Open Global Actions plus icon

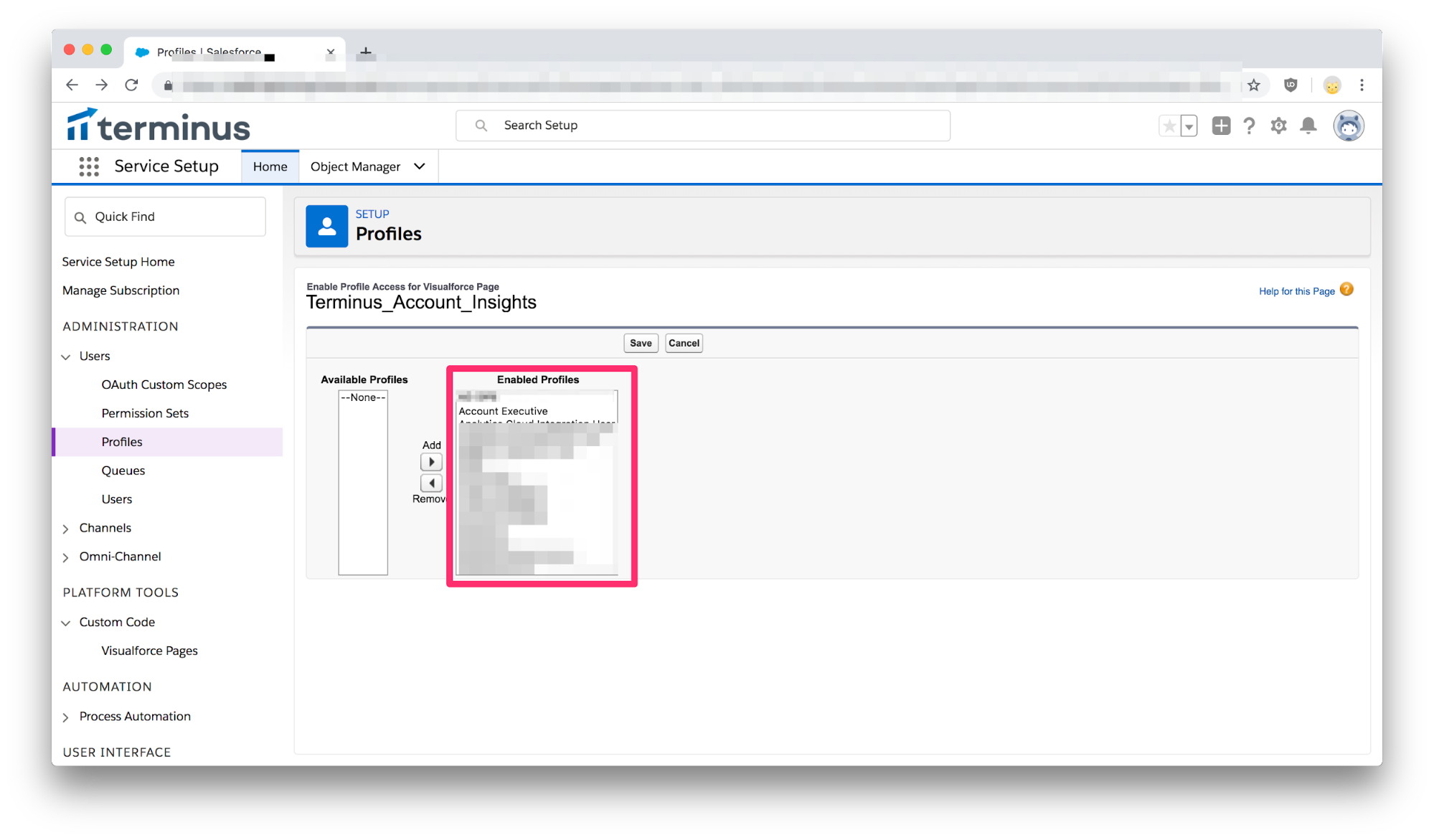pyautogui.click(x=1221, y=126)
